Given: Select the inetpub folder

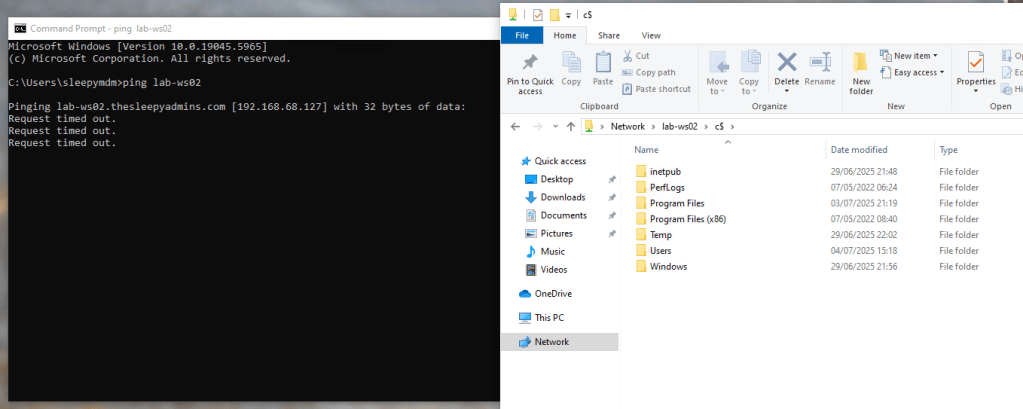Looking at the screenshot, I should pos(664,172).
